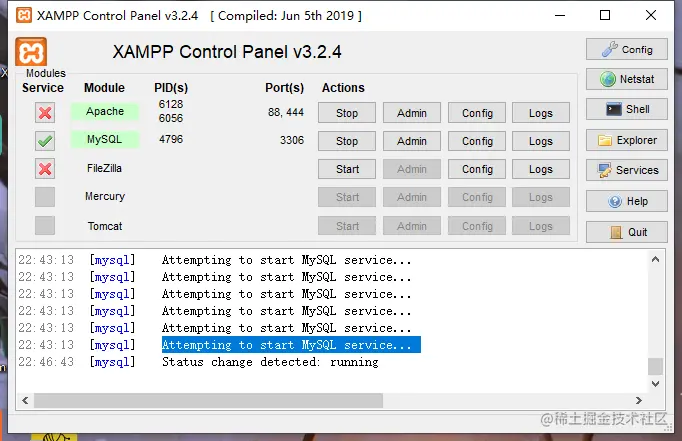Click Apache ports '88, 444'
Screen dimensions: 682x441
click(286, 113)
